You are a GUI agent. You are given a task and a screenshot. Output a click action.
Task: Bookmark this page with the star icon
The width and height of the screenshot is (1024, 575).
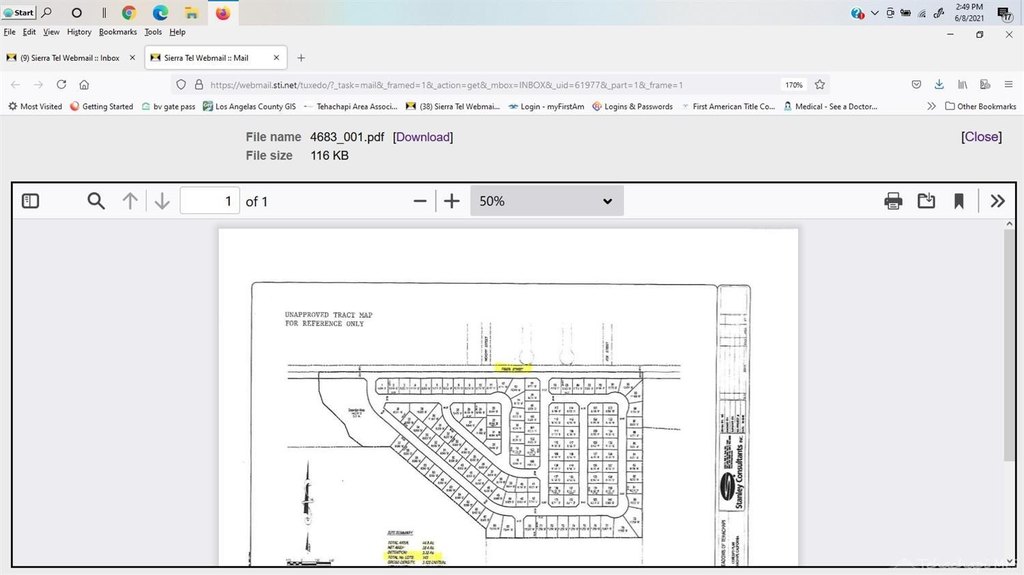tap(820, 85)
